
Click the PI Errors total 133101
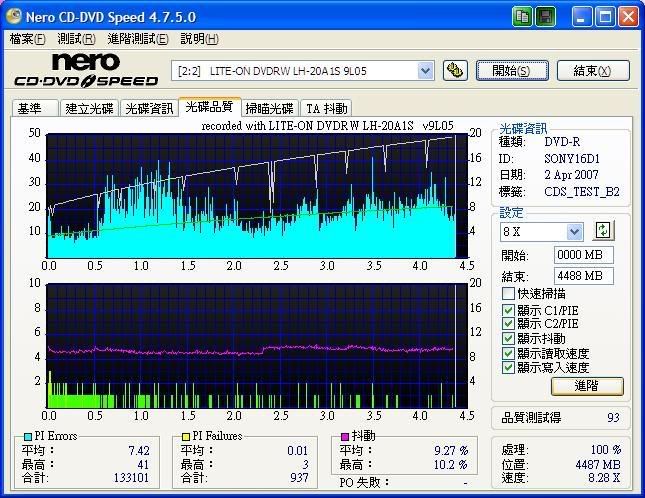tap(131, 478)
